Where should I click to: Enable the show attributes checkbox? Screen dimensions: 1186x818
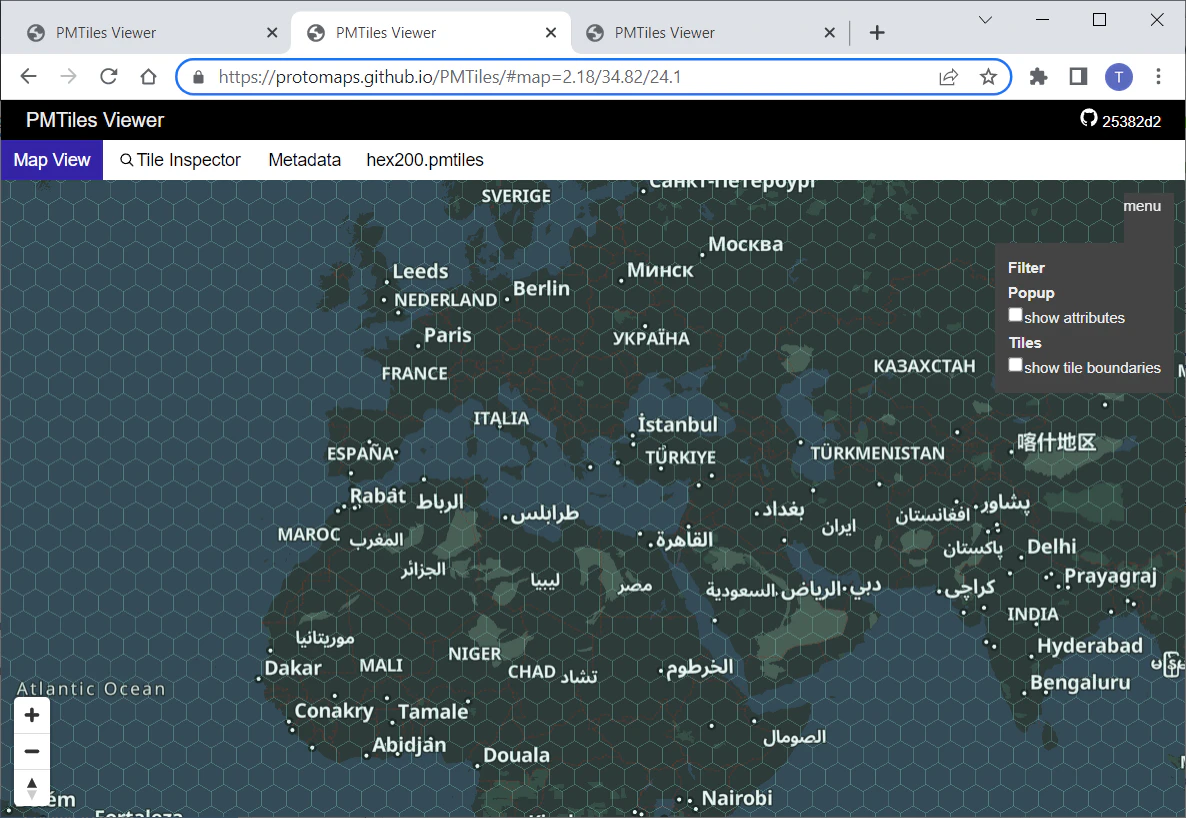click(x=1015, y=315)
